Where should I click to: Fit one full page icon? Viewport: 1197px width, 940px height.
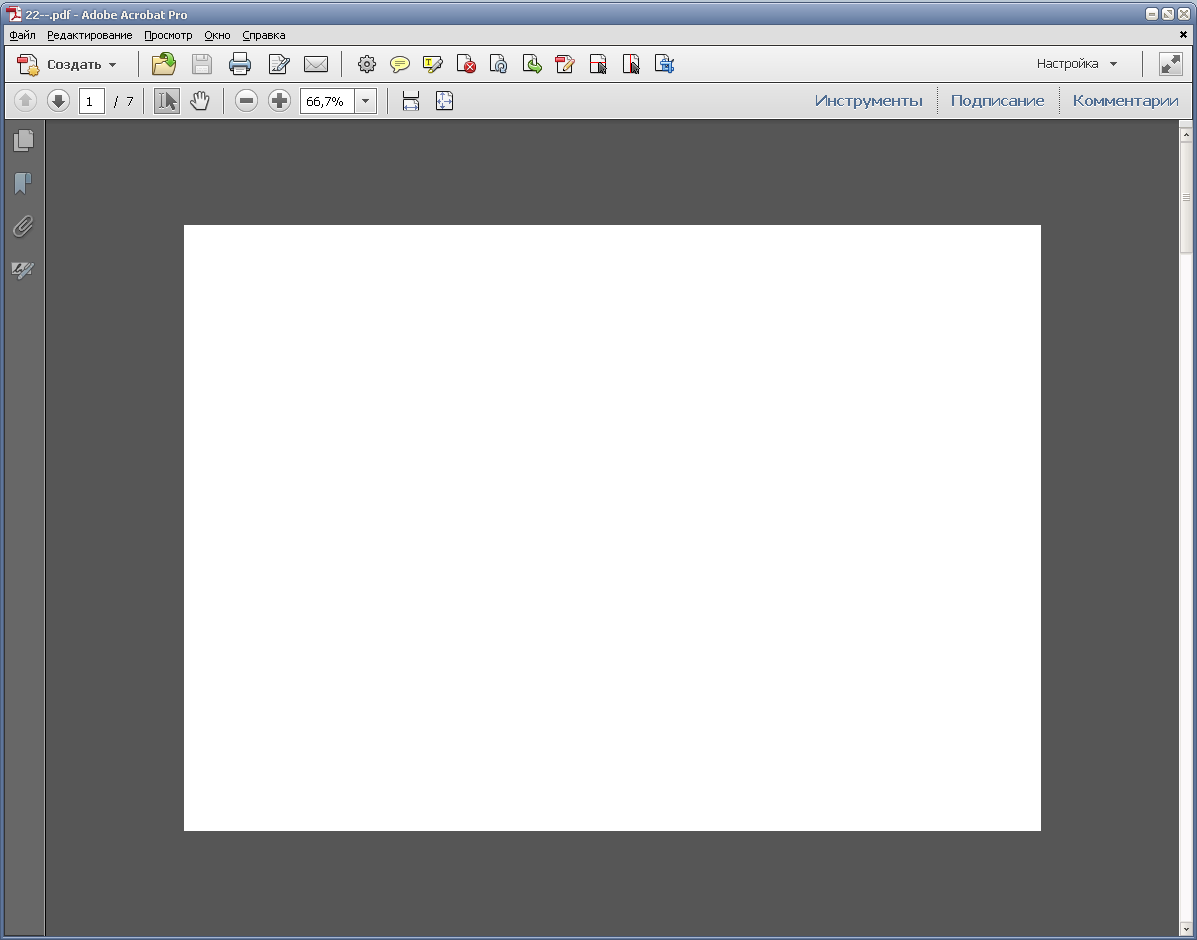tap(444, 101)
